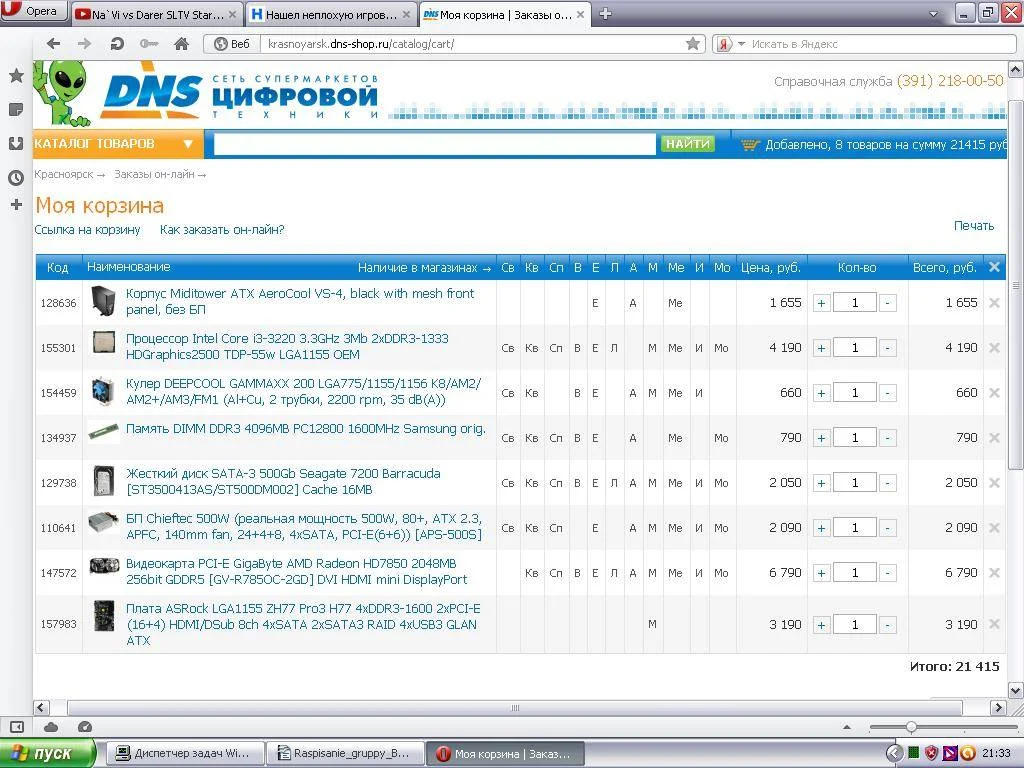Open the toggle panel icon in status bar
Image resolution: width=1024 pixels, height=768 pixels.
17,727
